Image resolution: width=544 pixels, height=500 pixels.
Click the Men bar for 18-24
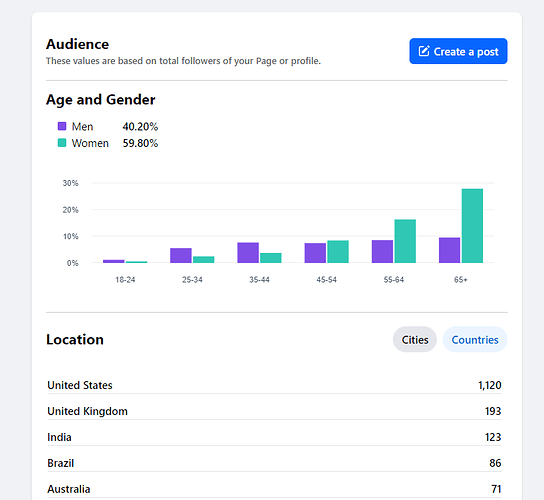click(114, 261)
